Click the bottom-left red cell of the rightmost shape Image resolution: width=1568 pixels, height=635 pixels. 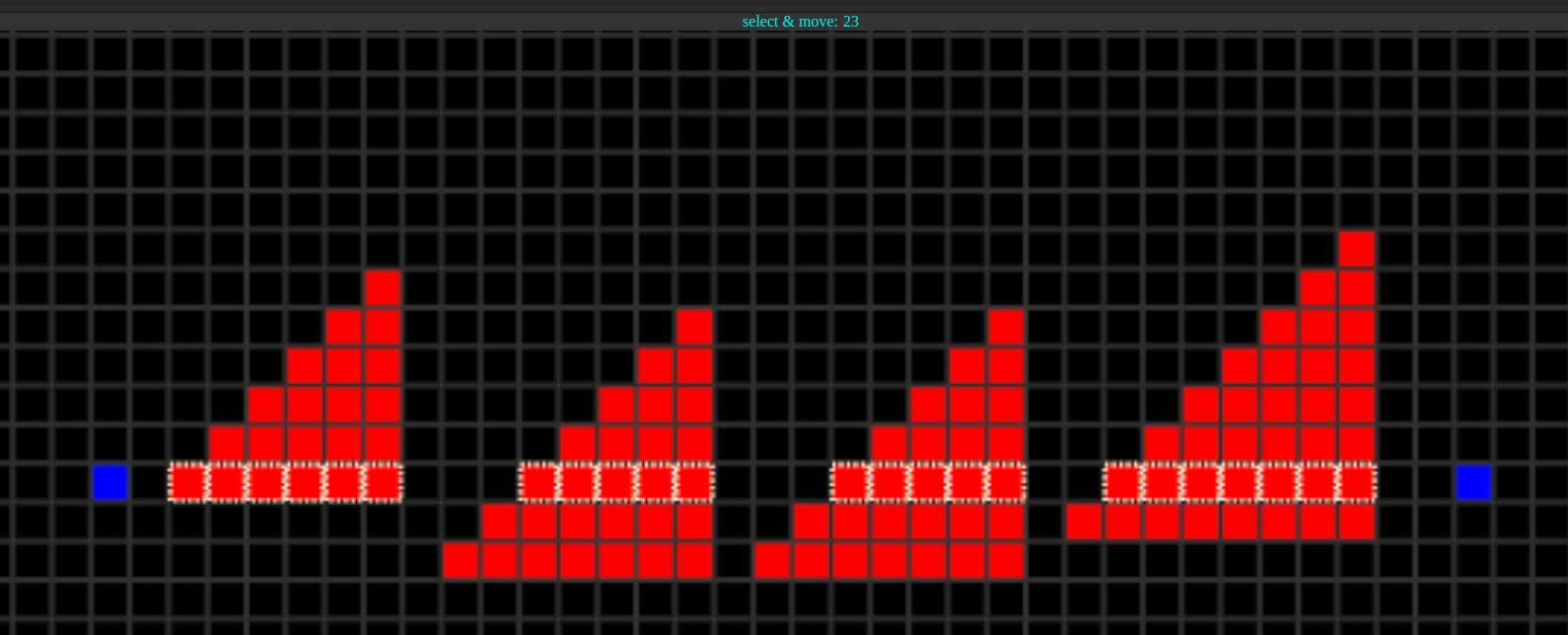pyautogui.click(x=1084, y=522)
